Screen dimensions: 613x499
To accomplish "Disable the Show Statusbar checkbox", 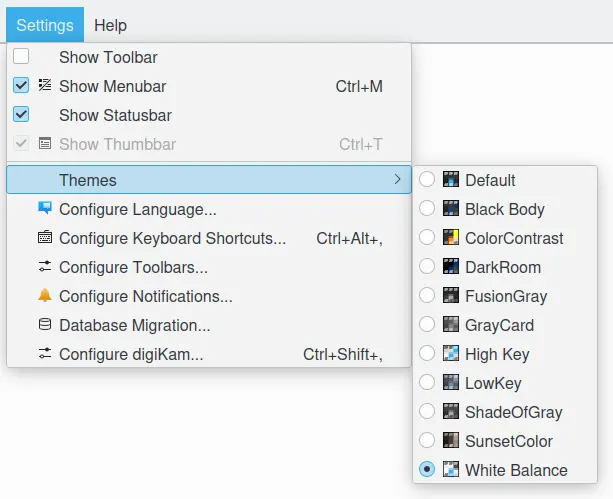I will tap(21, 115).
